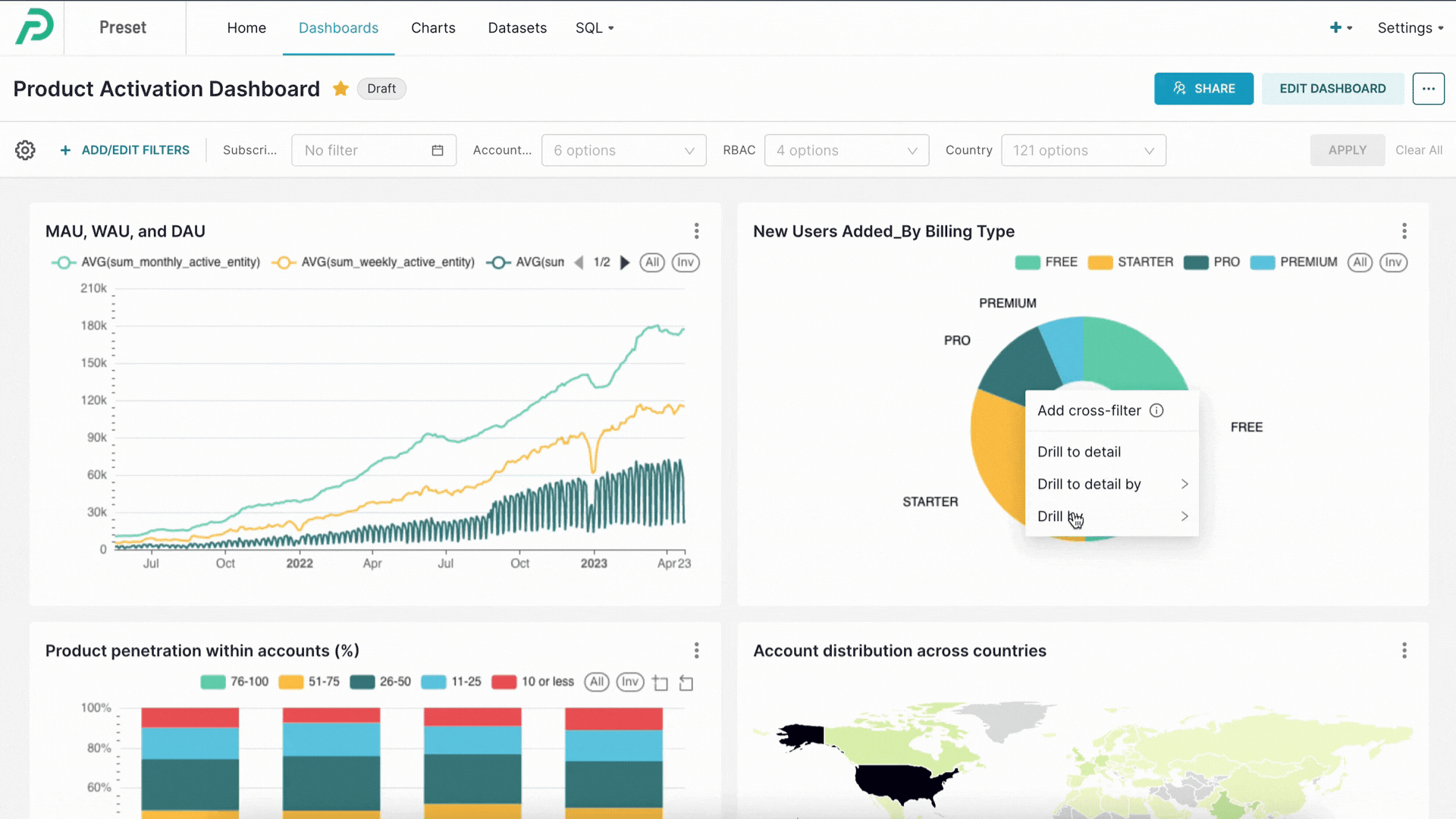Click the EDIT DASHBOARD button
This screenshot has width=1456, height=819.
point(1332,89)
